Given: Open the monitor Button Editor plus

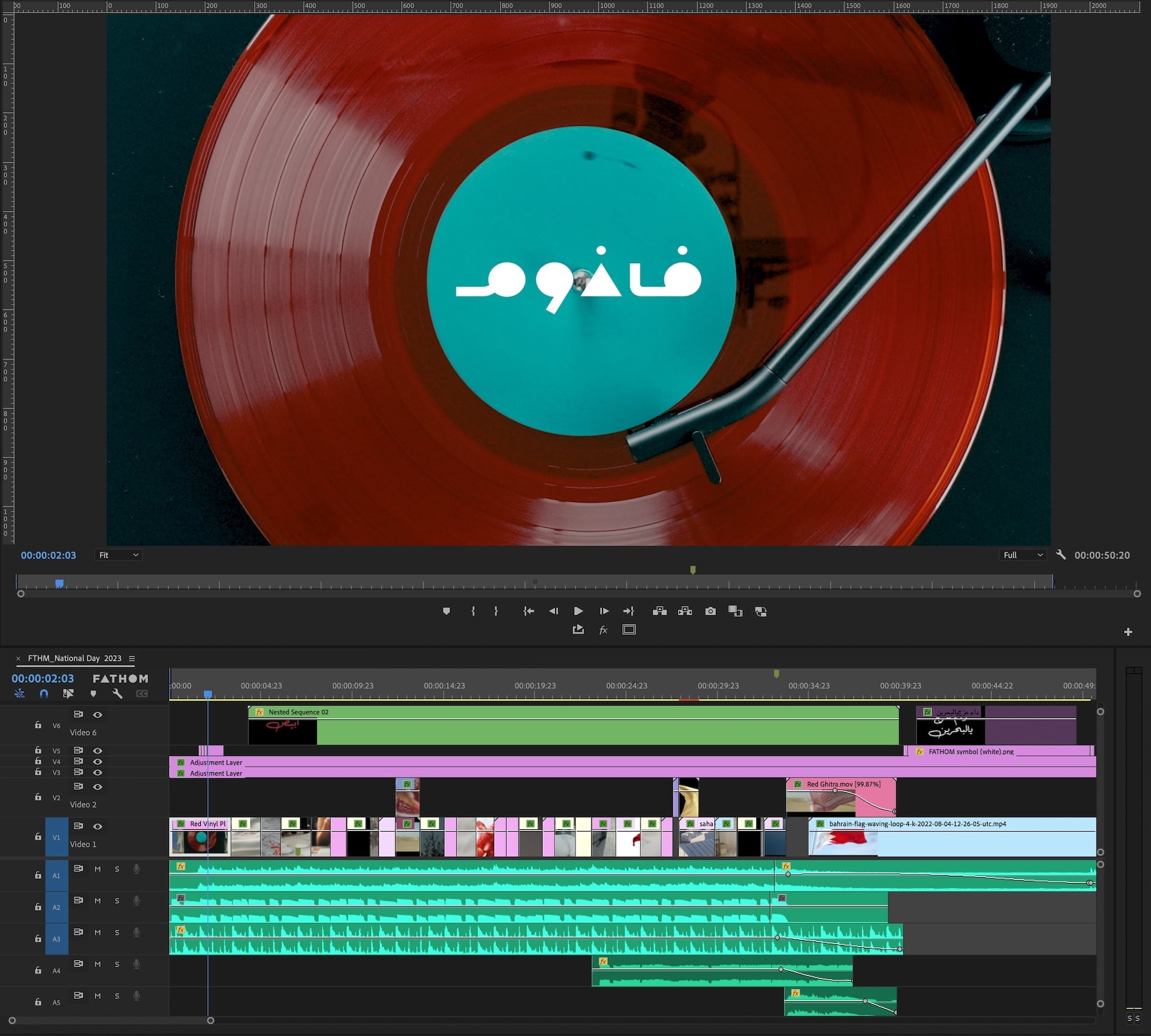Looking at the screenshot, I should [1128, 632].
